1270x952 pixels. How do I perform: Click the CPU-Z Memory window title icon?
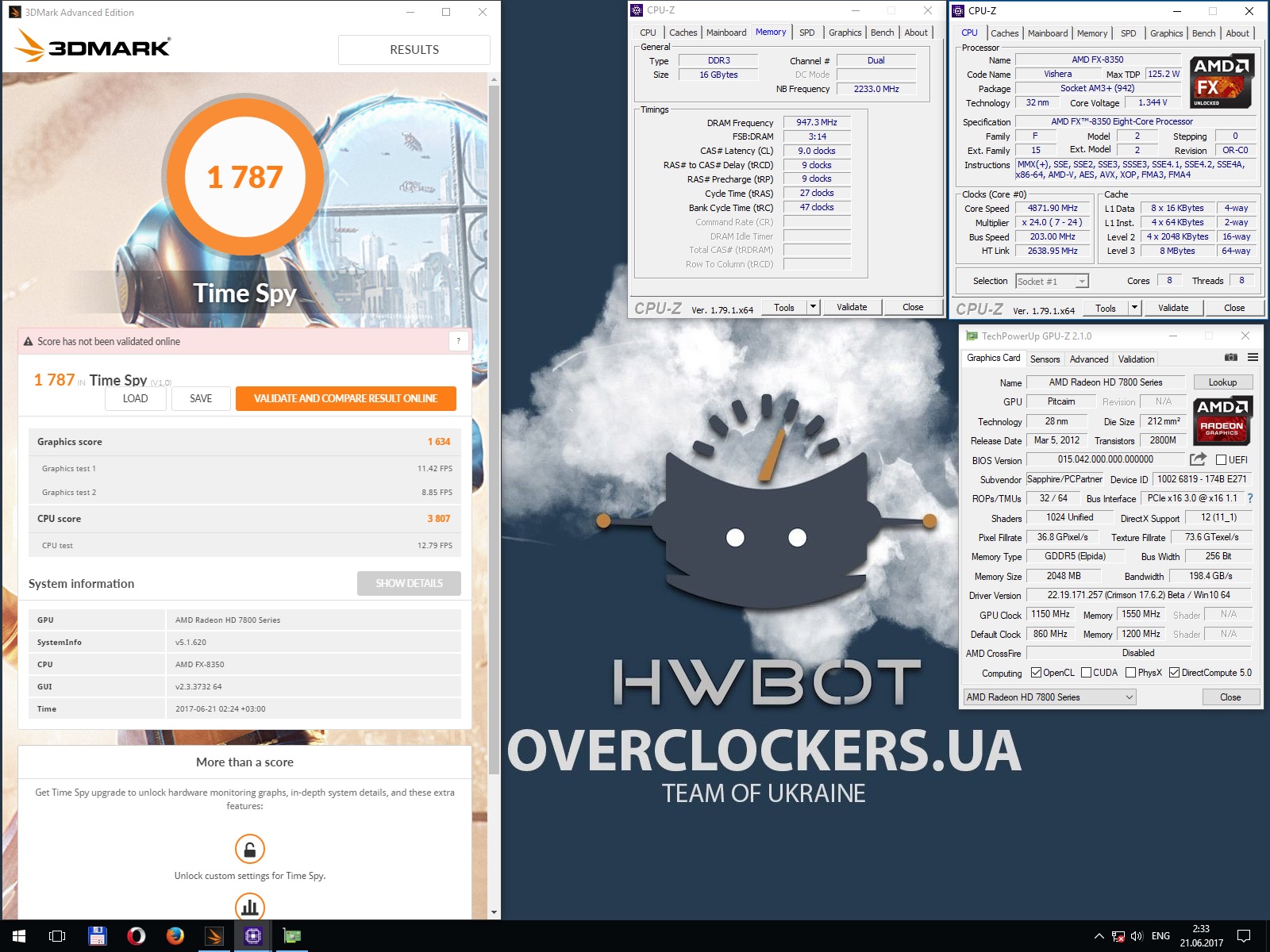tap(637, 10)
